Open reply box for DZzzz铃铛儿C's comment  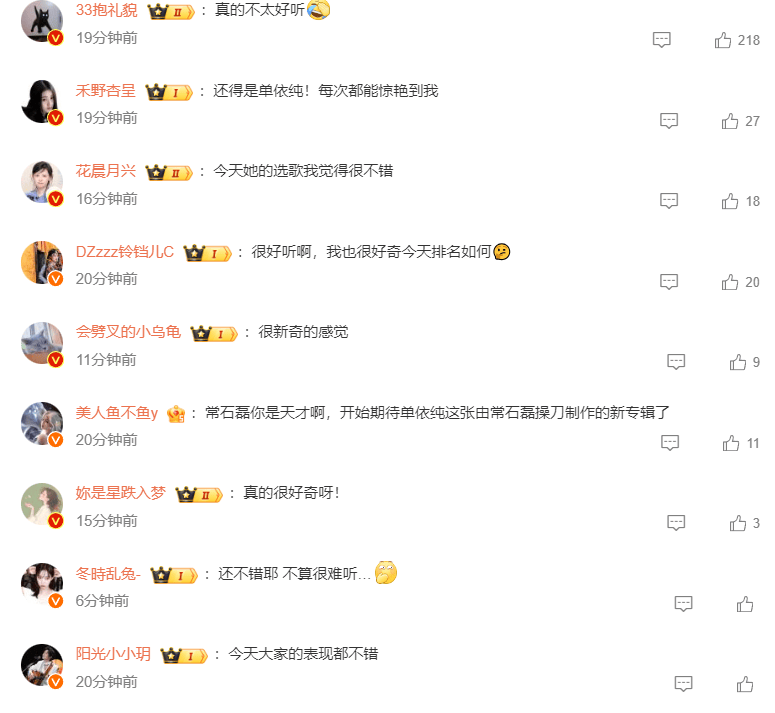(x=669, y=282)
